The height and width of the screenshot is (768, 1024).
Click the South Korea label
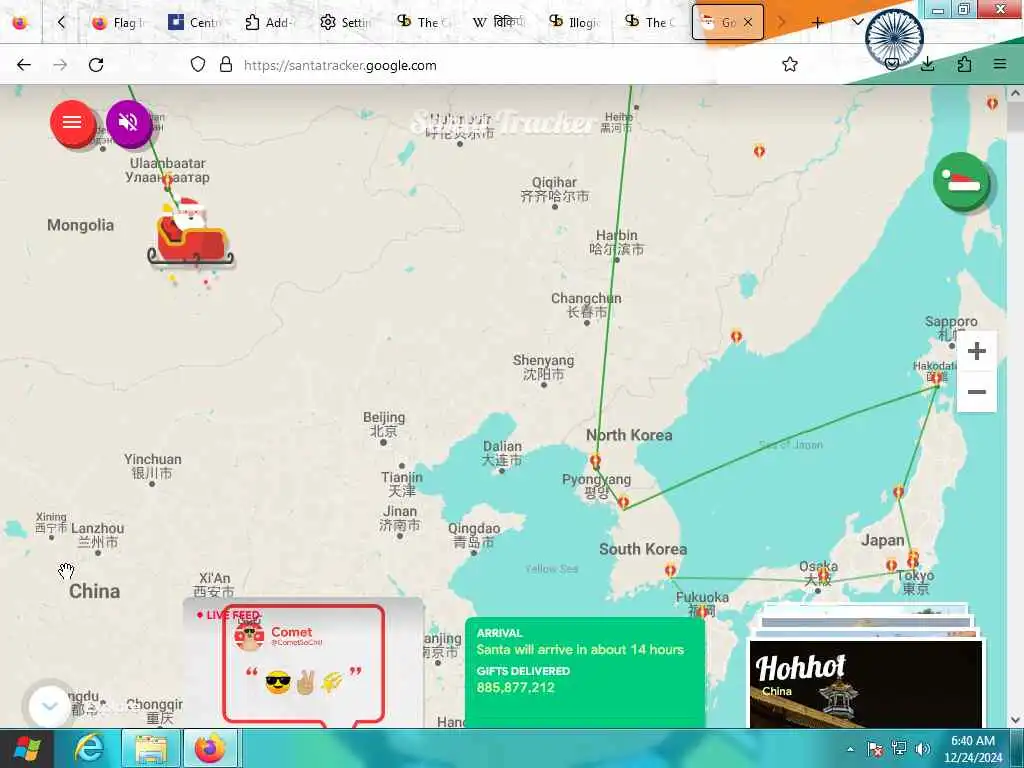click(643, 549)
